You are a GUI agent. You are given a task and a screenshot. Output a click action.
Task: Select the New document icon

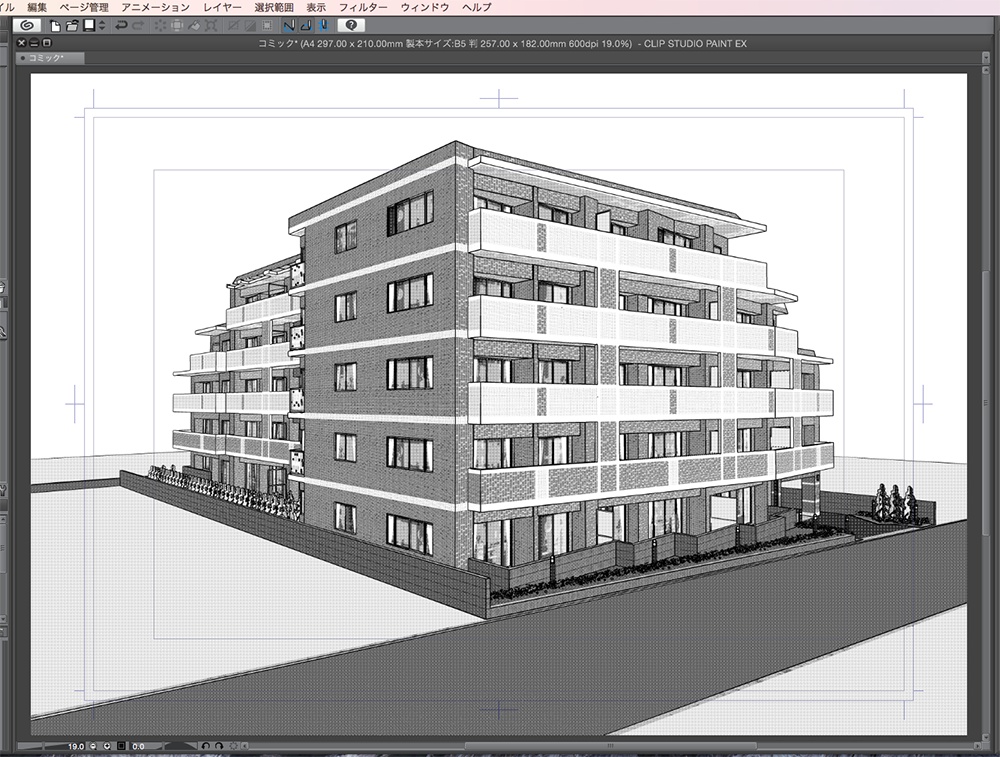pyautogui.click(x=54, y=27)
